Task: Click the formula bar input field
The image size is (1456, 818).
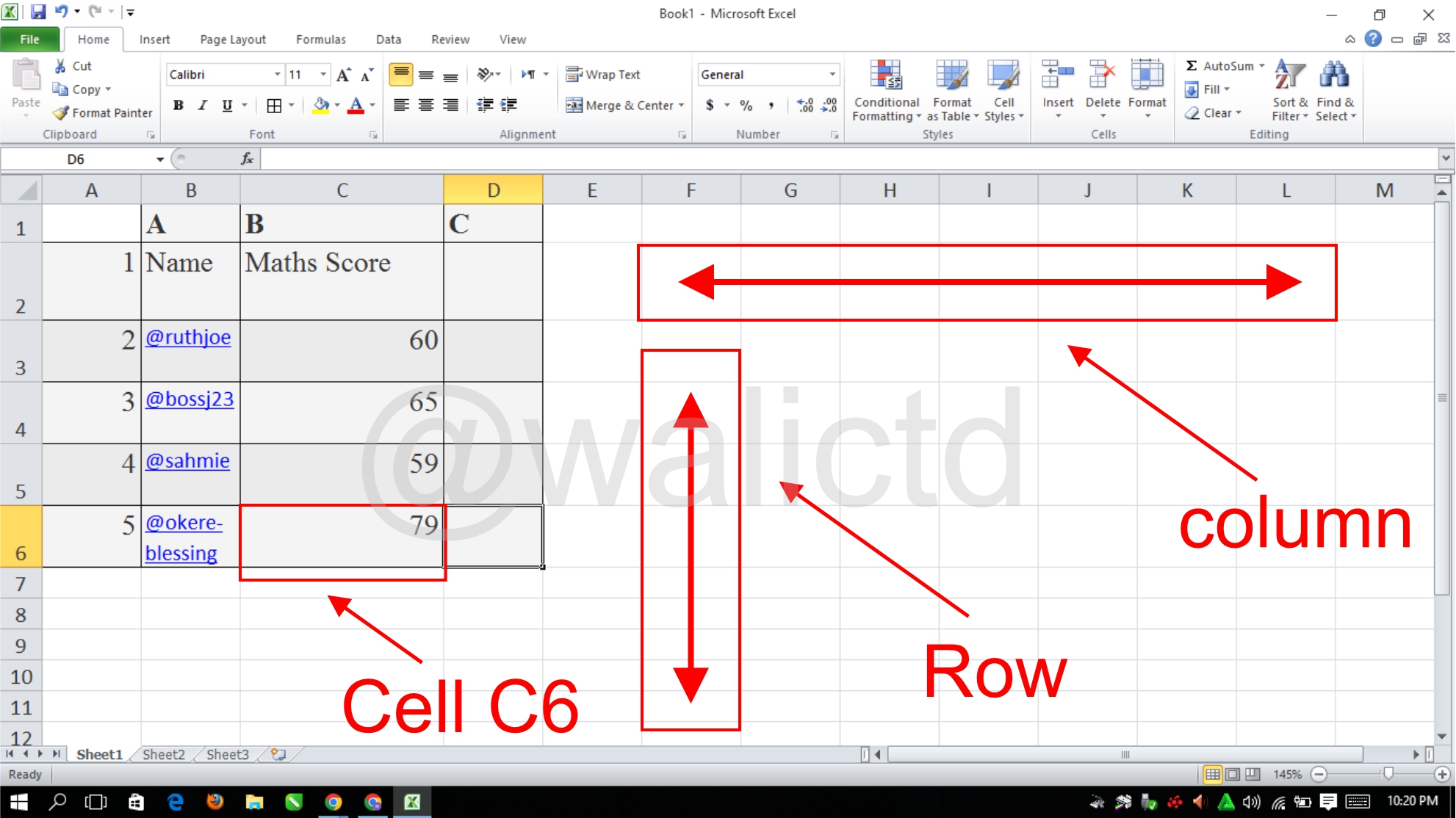Action: pos(849,159)
